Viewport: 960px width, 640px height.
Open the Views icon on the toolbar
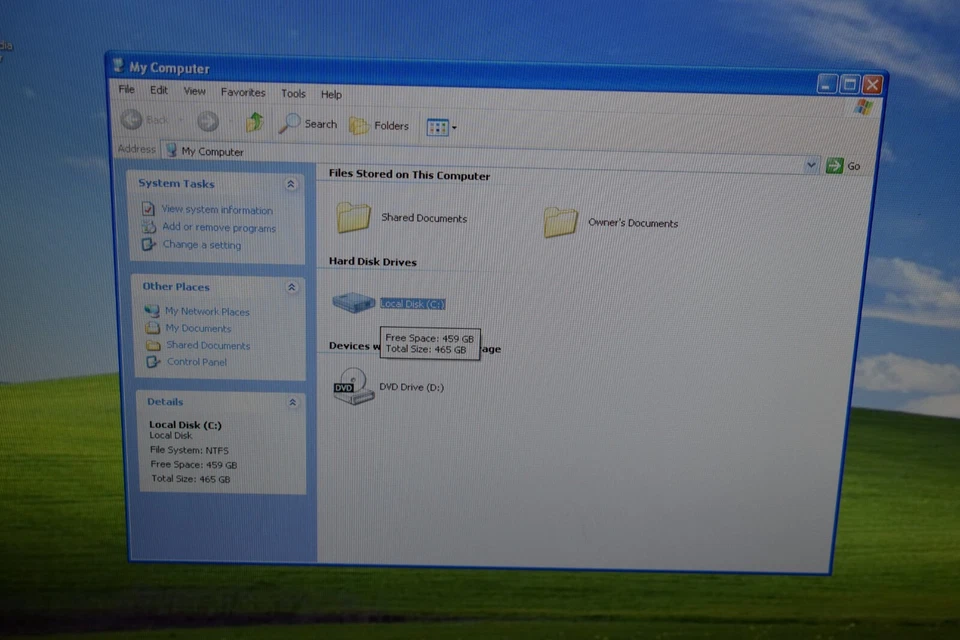436,126
